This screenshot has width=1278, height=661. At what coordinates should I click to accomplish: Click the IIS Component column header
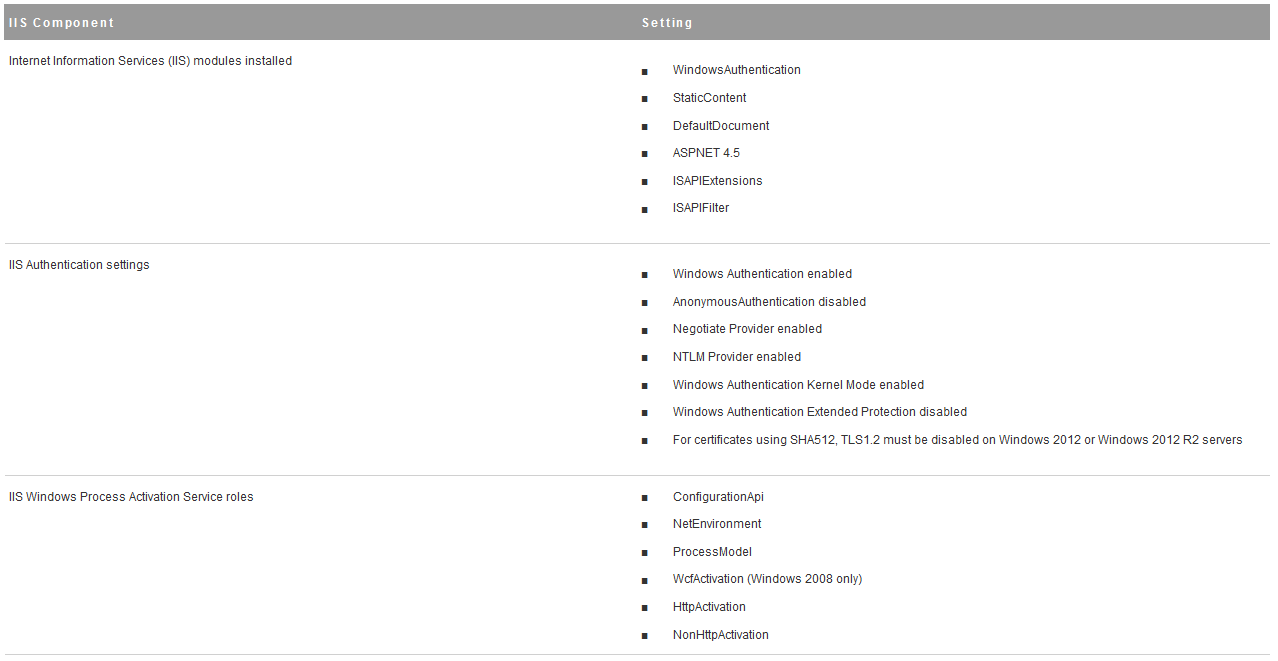tap(61, 22)
